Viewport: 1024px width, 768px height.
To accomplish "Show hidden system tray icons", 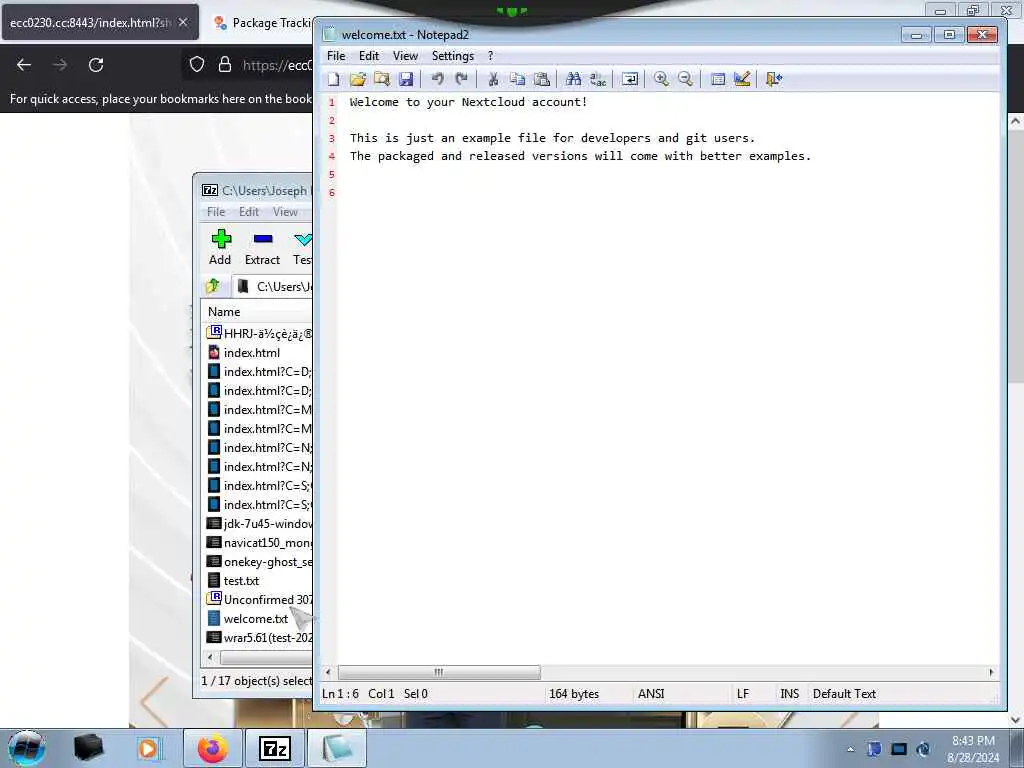I will coord(850,749).
